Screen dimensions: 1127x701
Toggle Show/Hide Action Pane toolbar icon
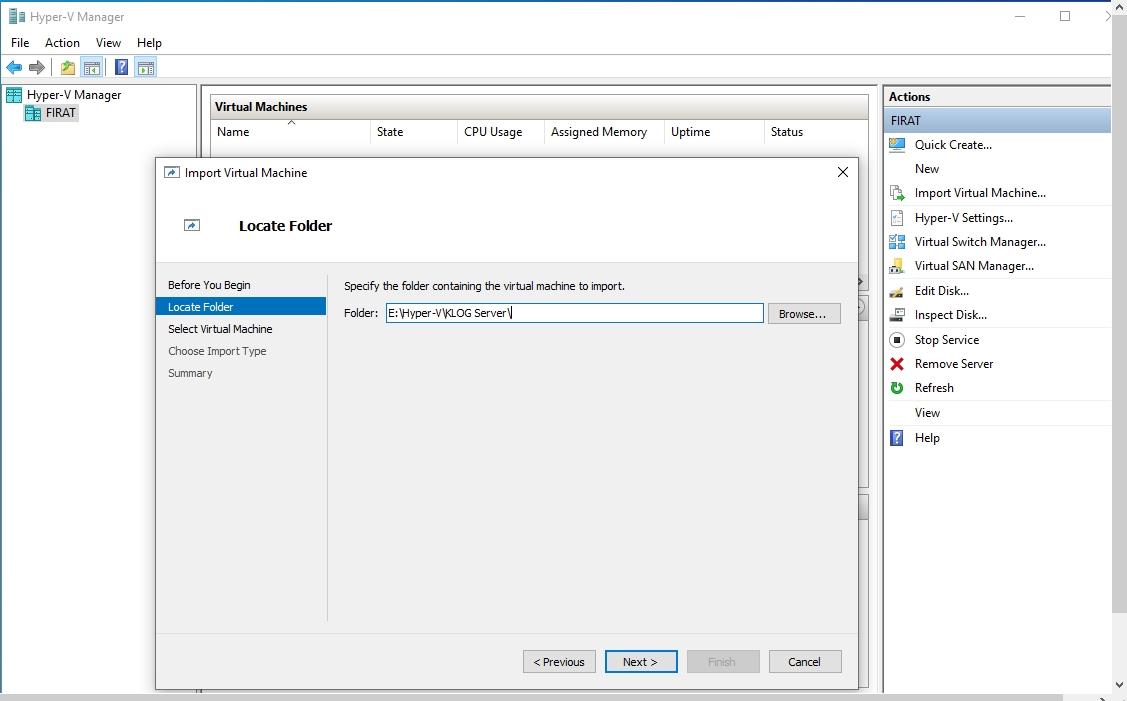146,68
